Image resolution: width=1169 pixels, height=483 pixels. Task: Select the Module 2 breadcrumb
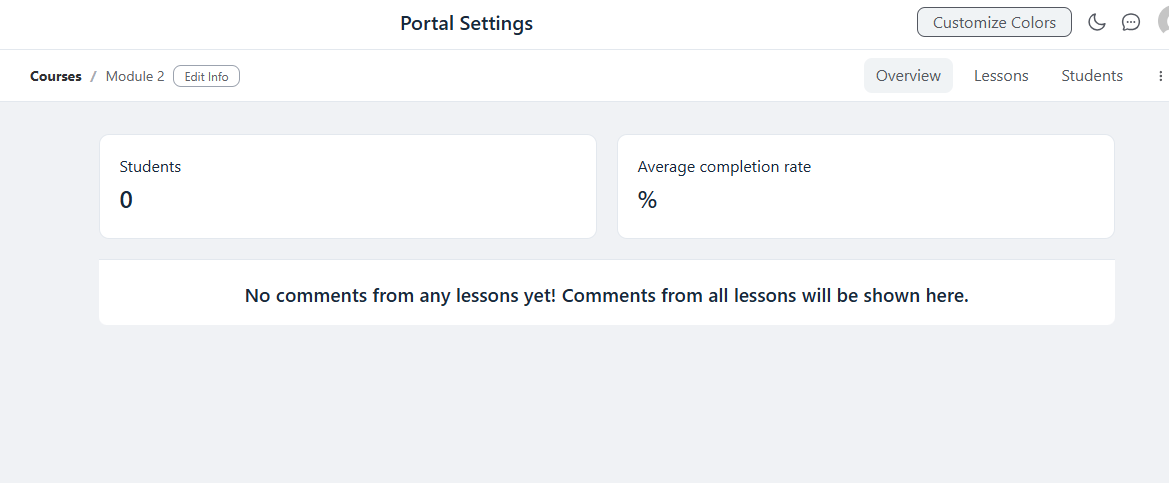(135, 76)
